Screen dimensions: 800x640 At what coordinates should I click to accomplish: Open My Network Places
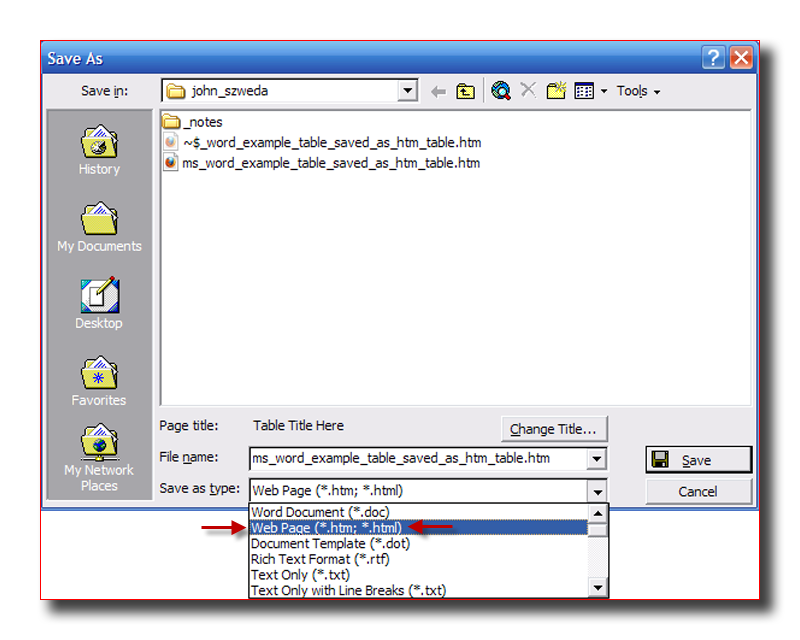[x=99, y=458]
